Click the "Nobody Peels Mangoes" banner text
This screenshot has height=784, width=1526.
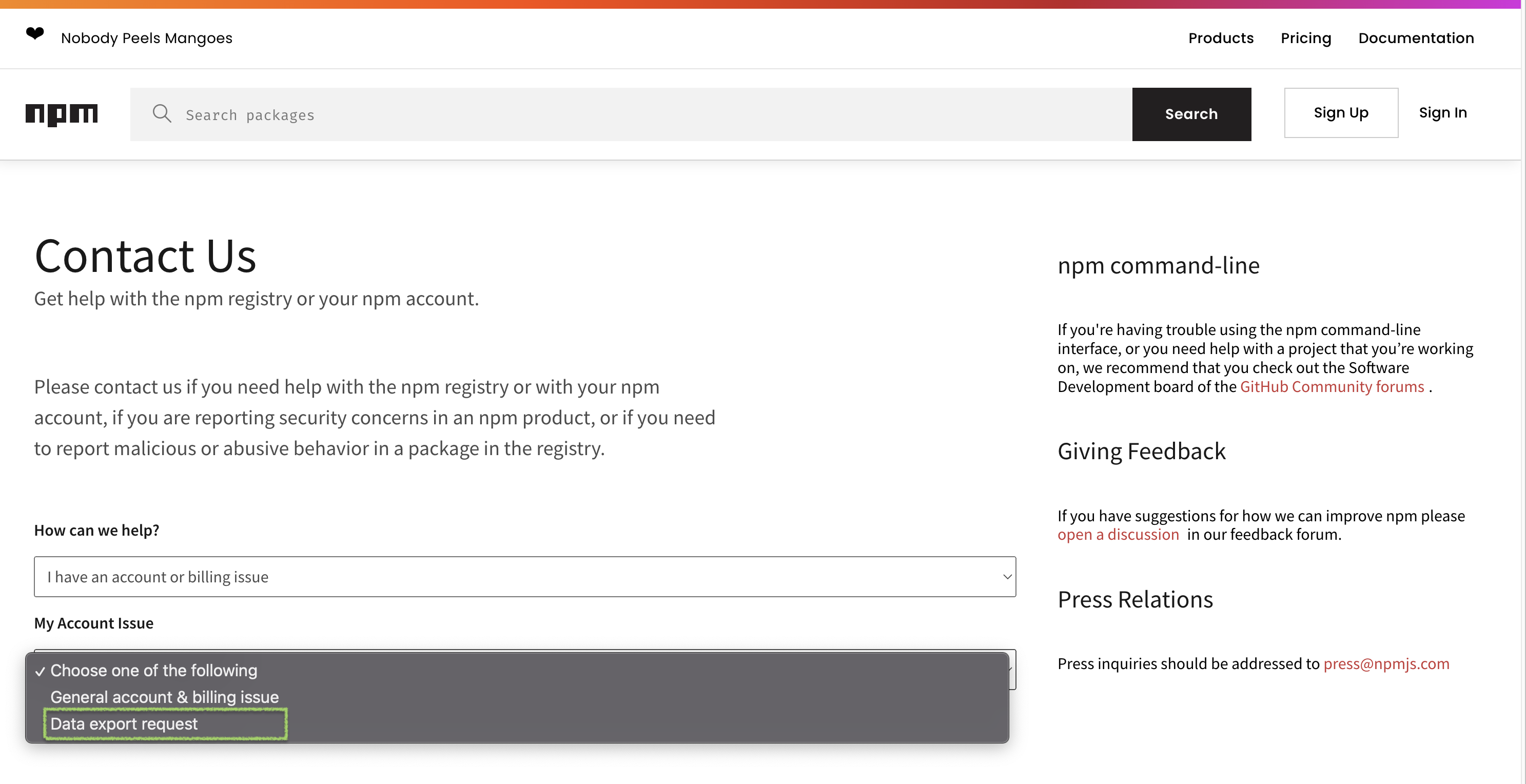[146, 37]
